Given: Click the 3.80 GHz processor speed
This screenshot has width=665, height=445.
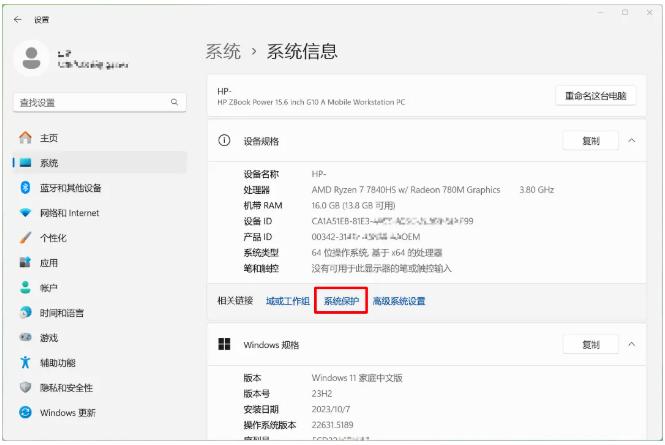Looking at the screenshot, I should point(536,190).
